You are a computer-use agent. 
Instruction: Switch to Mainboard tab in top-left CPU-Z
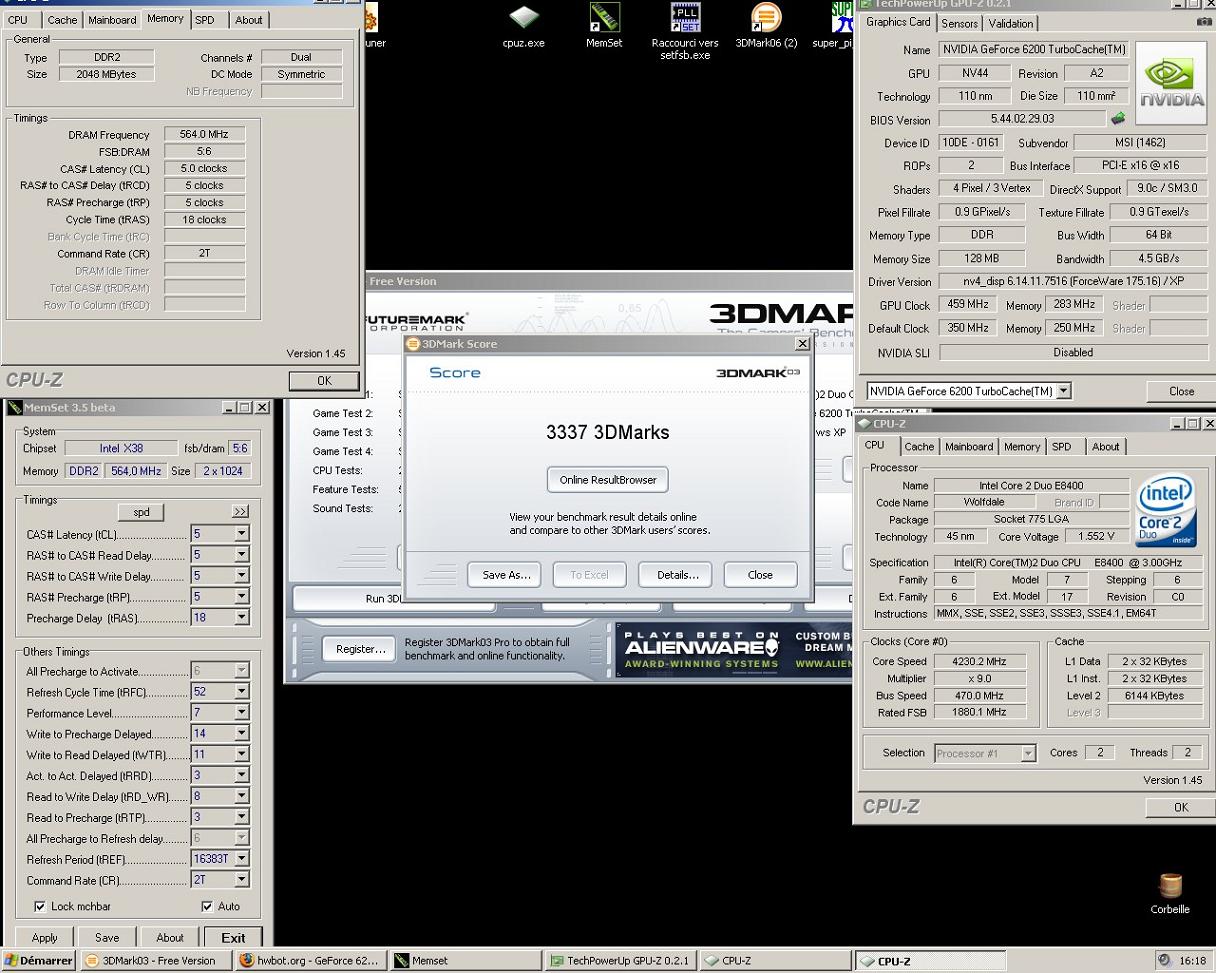pos(112,19)
